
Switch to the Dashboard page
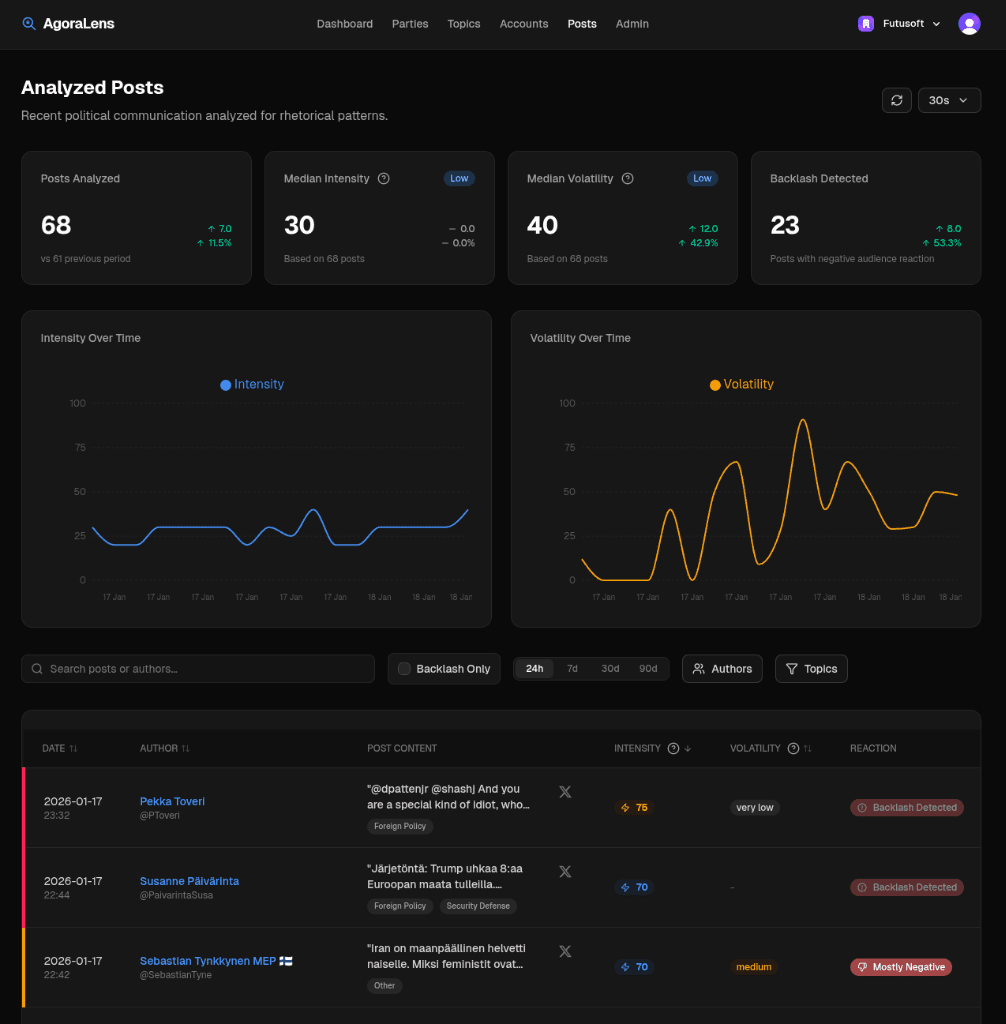click(x=344, y=23)
